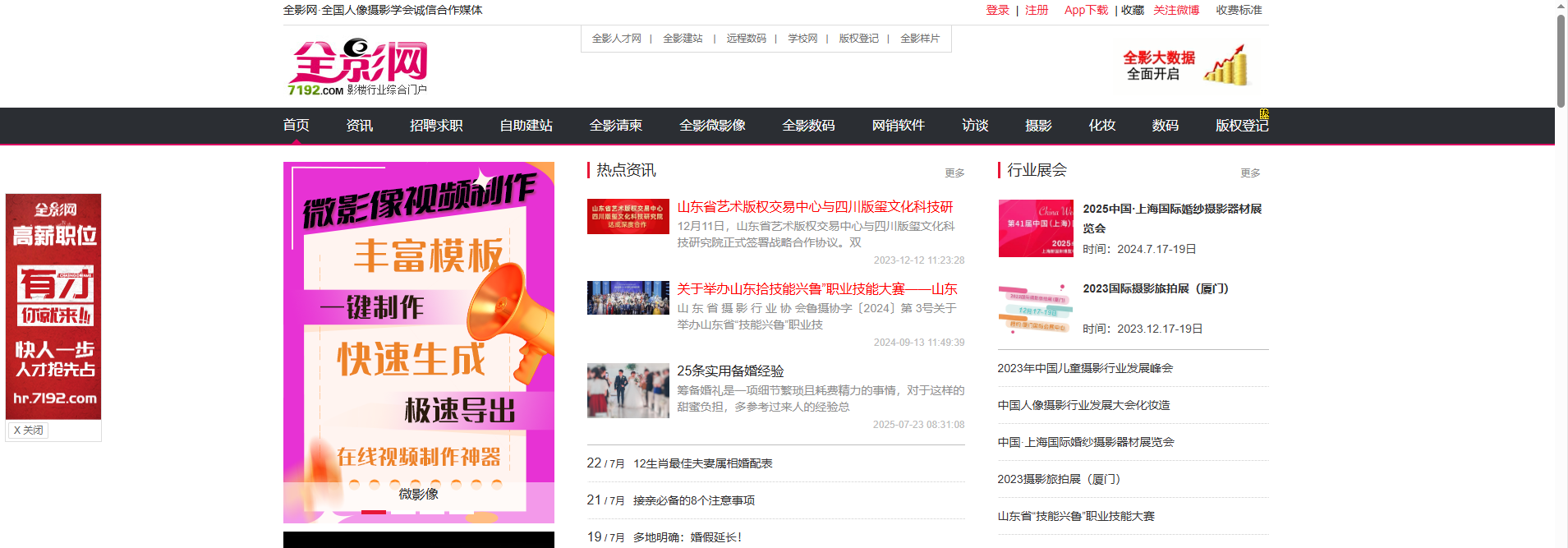Open thumbnail of 2023国际摄影旅拍展 厦门
Viewport: 1568px width, 548px height.
(1036, 308)
